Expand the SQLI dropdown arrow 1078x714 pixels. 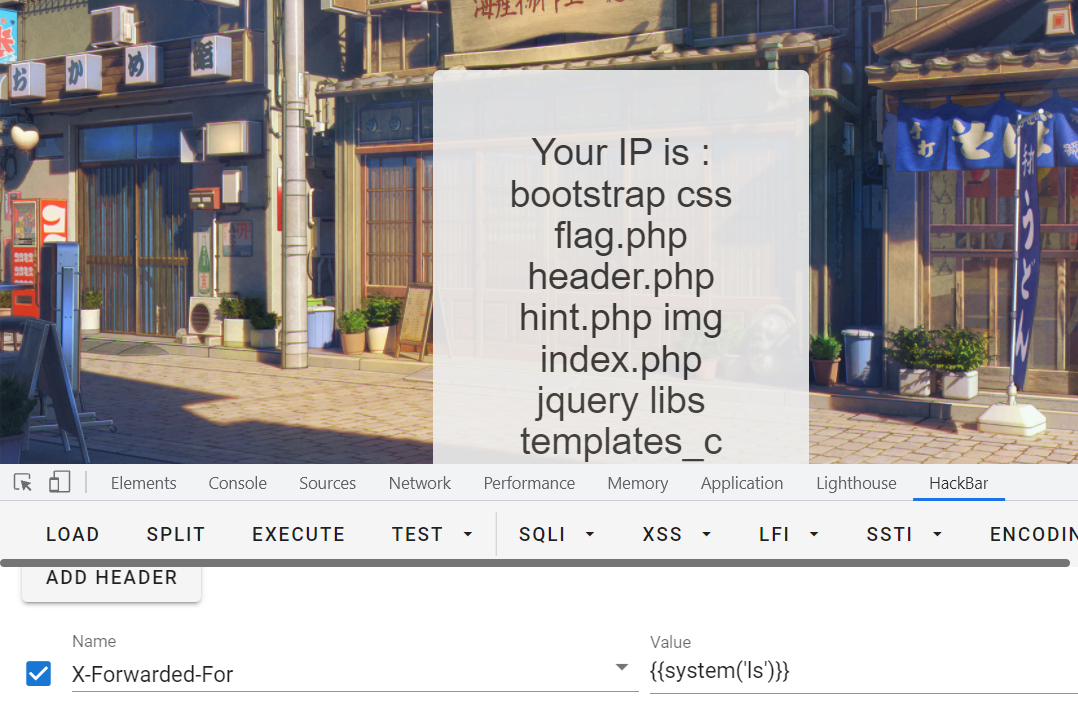(x=590, y=534)
